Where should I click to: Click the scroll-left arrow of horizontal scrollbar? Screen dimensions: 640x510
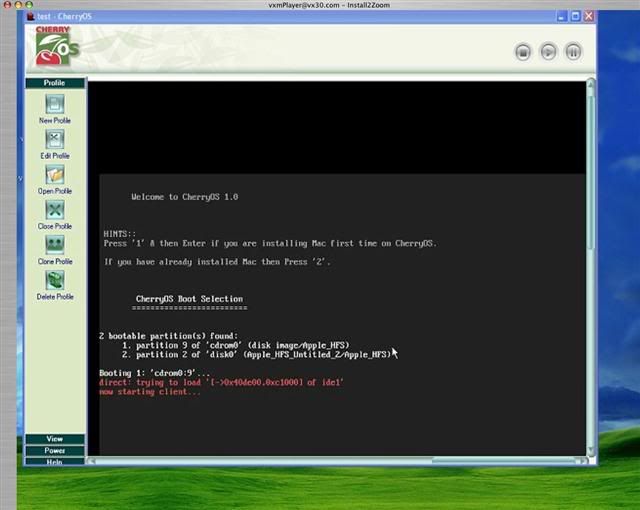92,461
